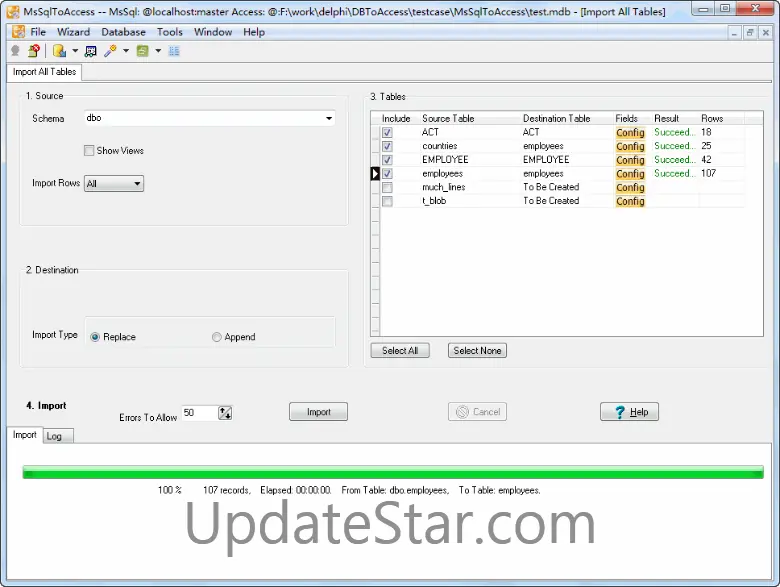
Task: Click the import database toolbar icon
Action: click(x=59, y=51)
